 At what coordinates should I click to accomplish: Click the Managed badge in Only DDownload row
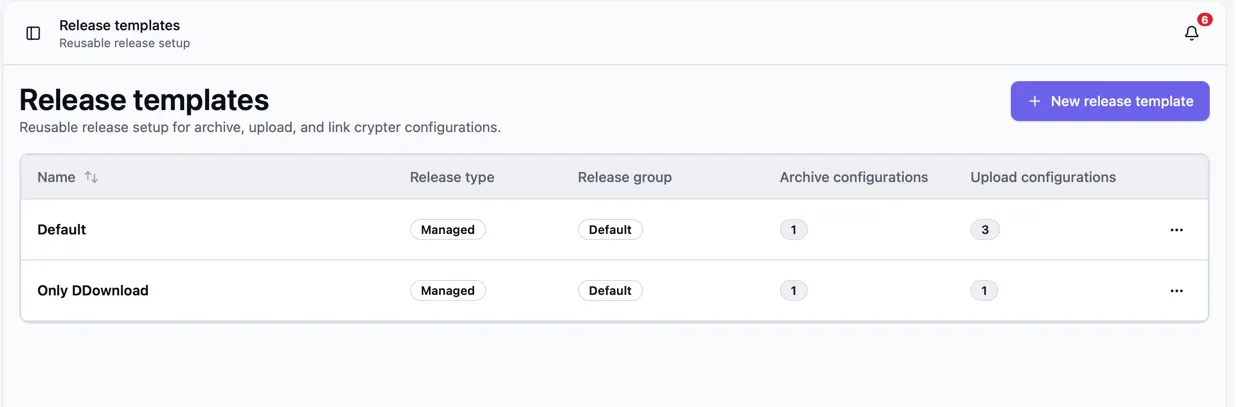tap(448, 291)
